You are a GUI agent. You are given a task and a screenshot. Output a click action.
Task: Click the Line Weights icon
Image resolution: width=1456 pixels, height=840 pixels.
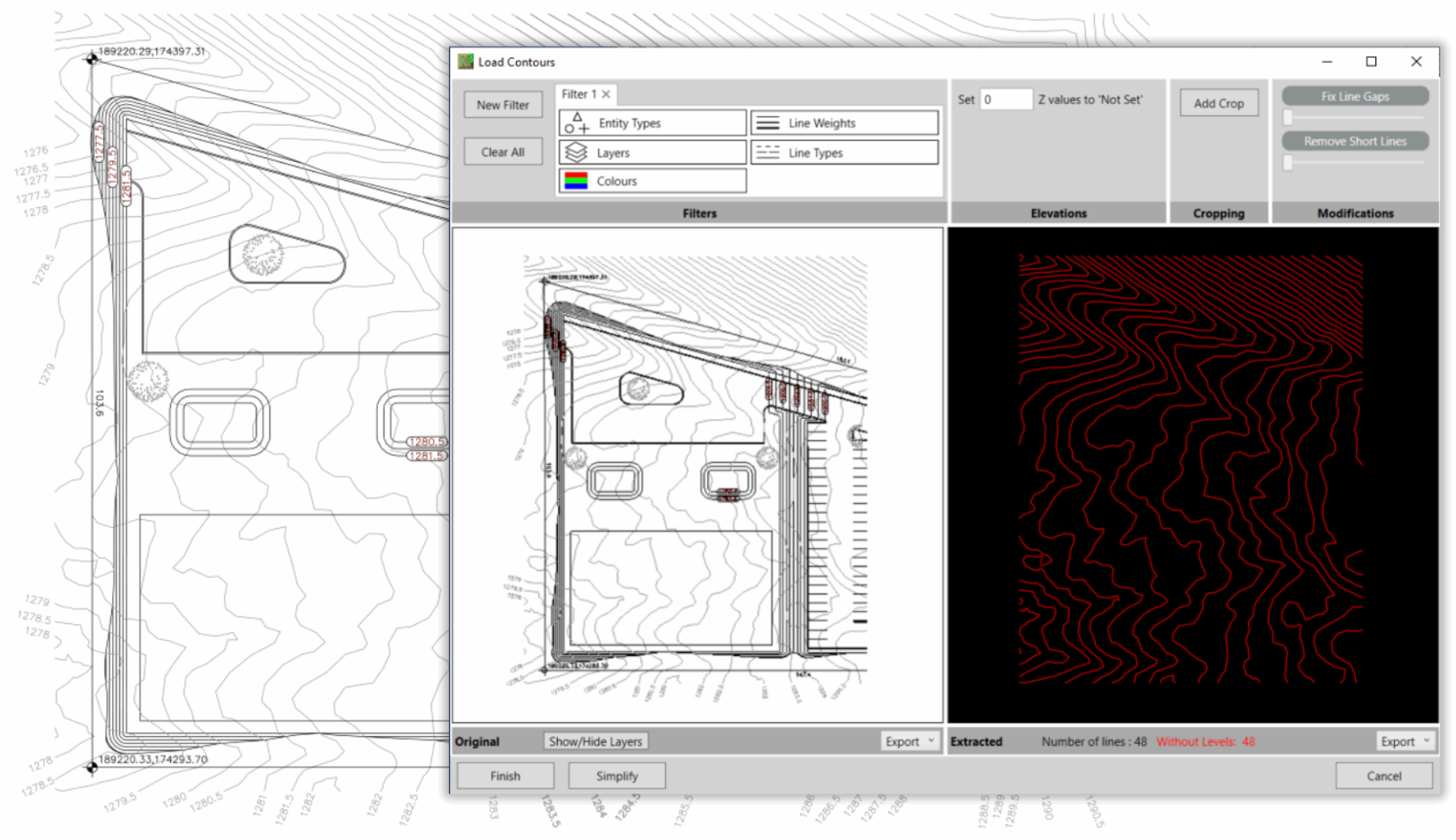point(768,123)
